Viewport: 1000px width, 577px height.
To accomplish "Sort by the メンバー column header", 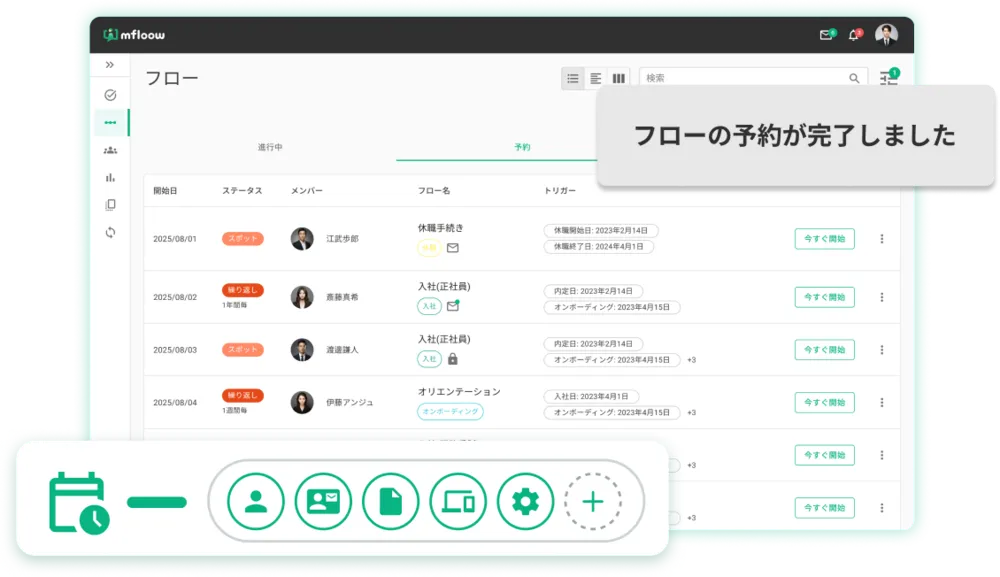I will tap(307, 191).
